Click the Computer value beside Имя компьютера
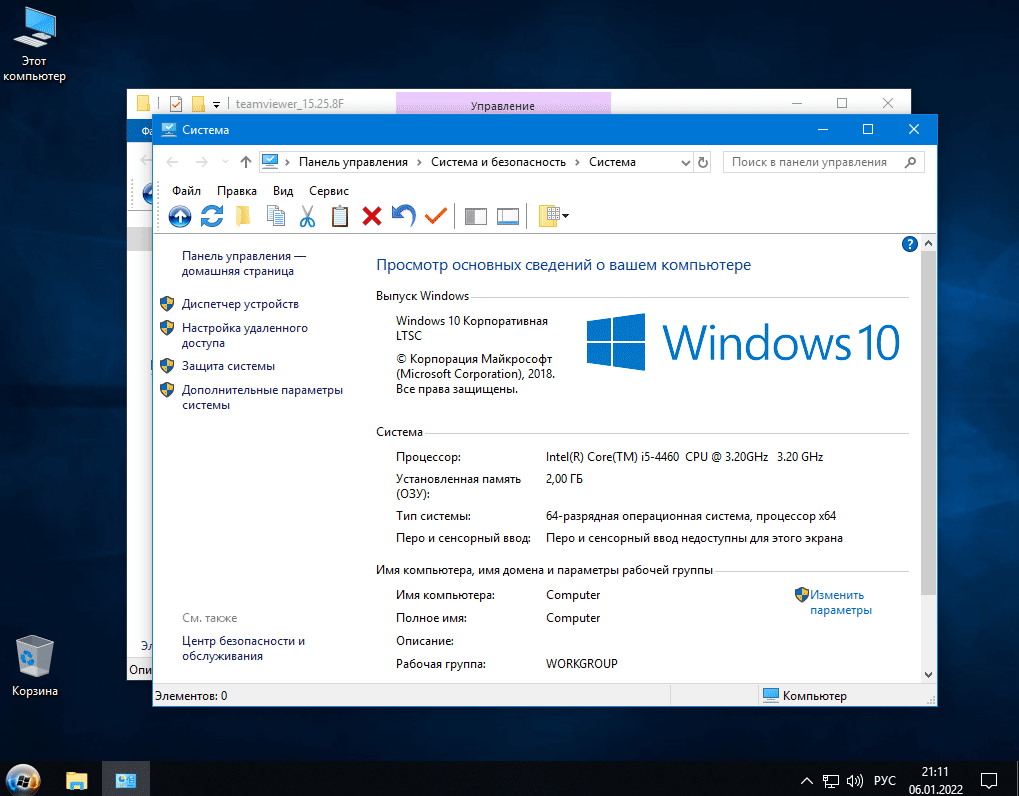 coord(573,595)
